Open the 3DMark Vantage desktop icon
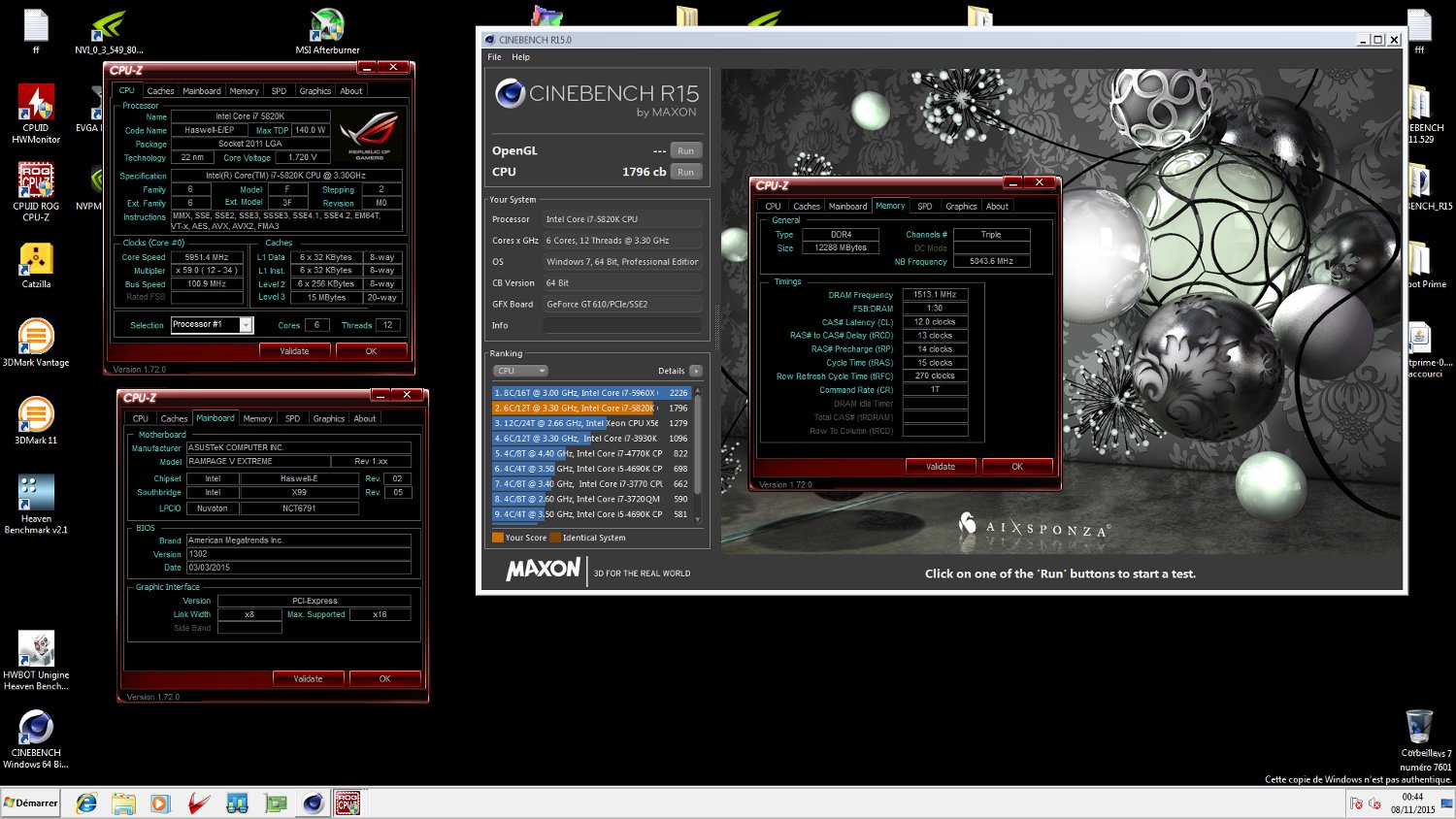This screenshot has width=1456, height=819. [36, 343]
